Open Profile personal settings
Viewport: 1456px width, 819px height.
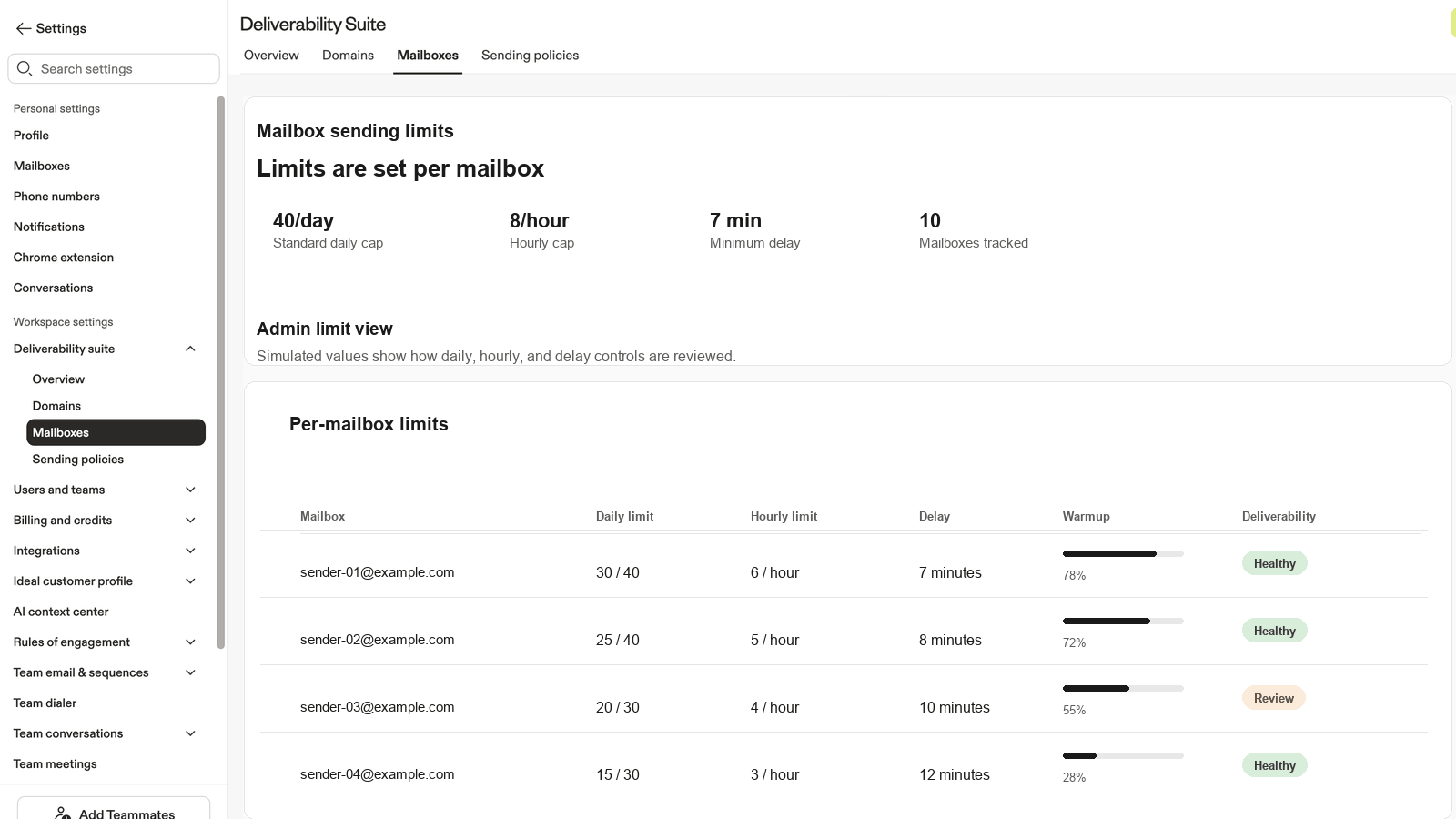point(31,136)
